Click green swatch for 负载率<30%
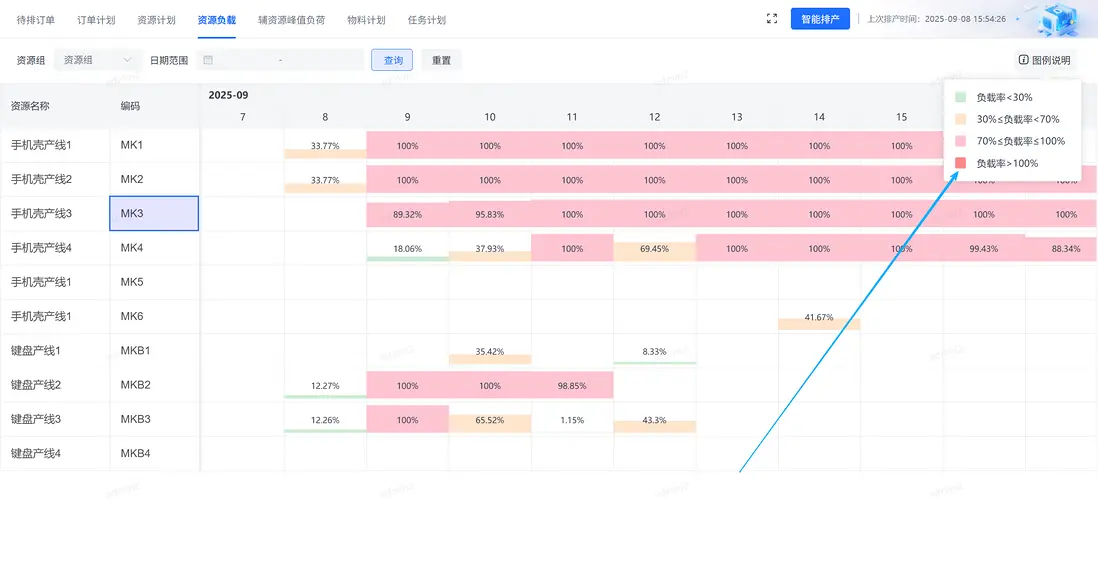 (960, 97)
